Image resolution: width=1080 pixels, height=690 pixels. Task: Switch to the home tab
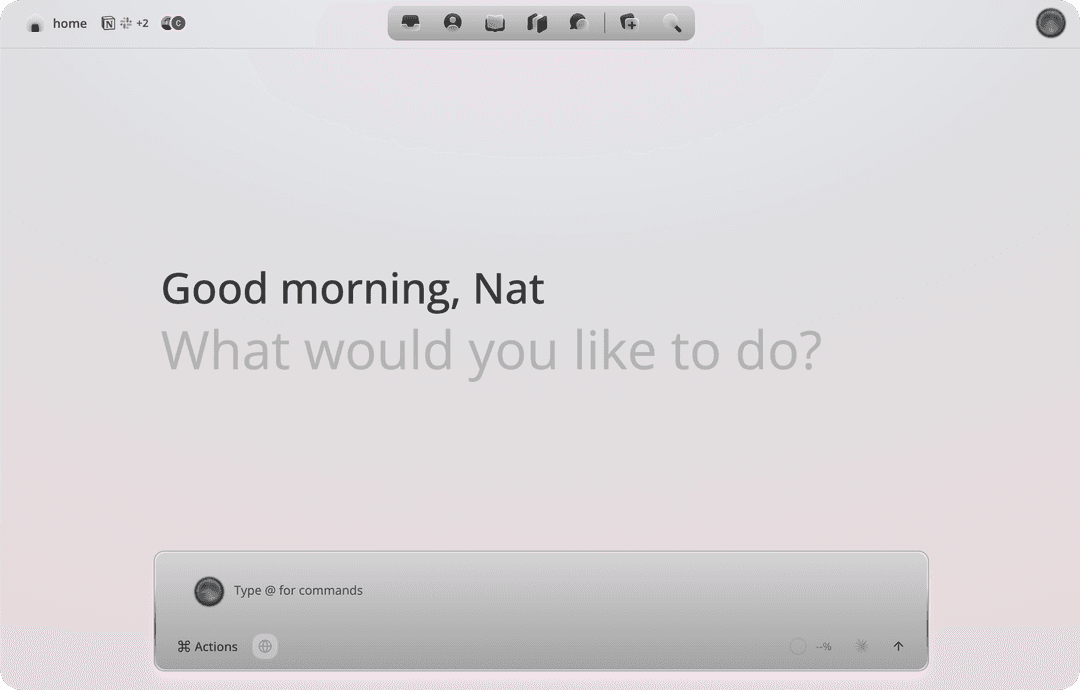(x=70, y=23)
